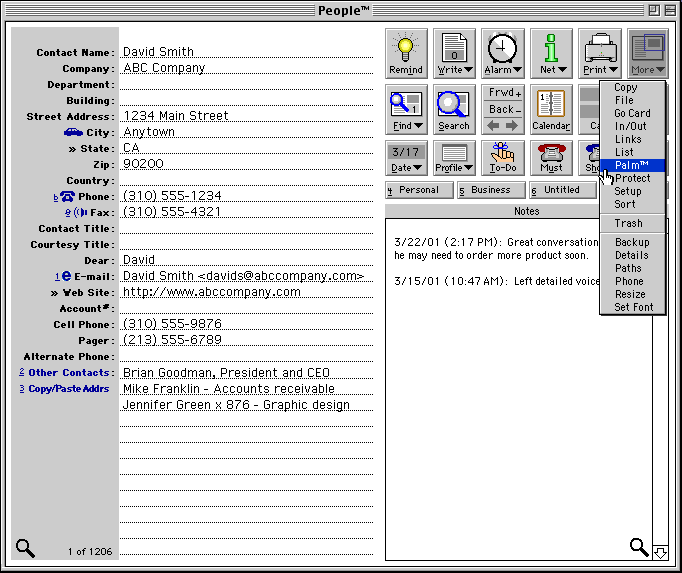Click the Search magnifier icon
Image resolution: width=682 pixels, height=573 pixels.
coord(453,109)
